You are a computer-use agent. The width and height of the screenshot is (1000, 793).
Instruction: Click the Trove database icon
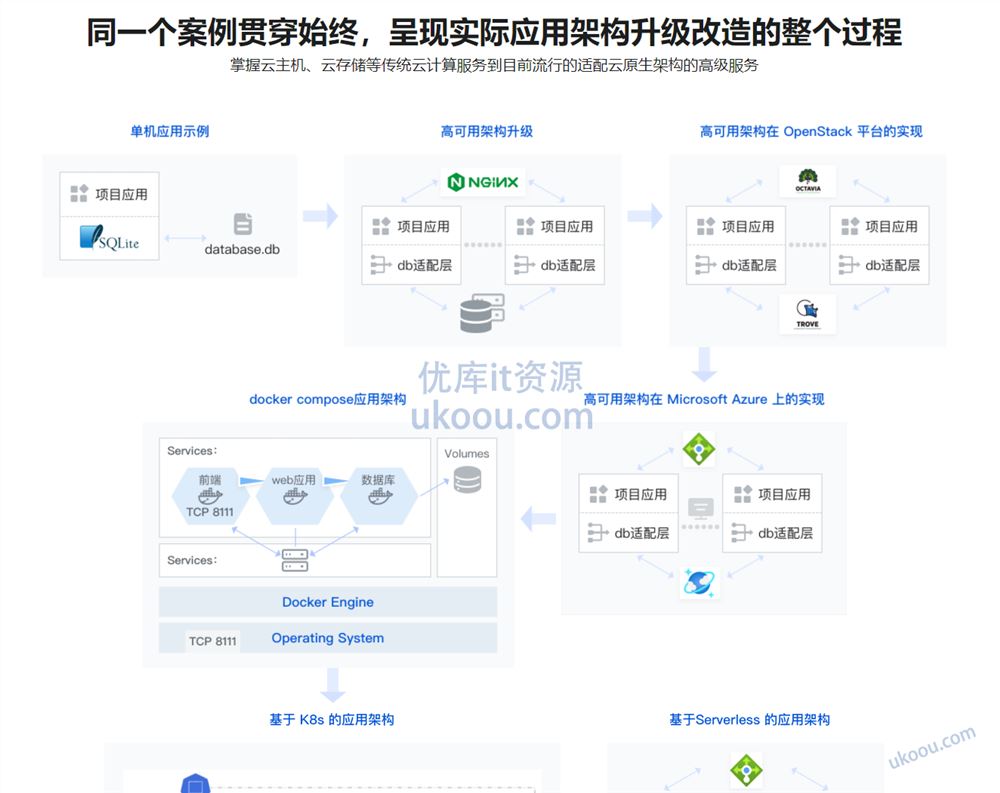[x=807, y=313]
